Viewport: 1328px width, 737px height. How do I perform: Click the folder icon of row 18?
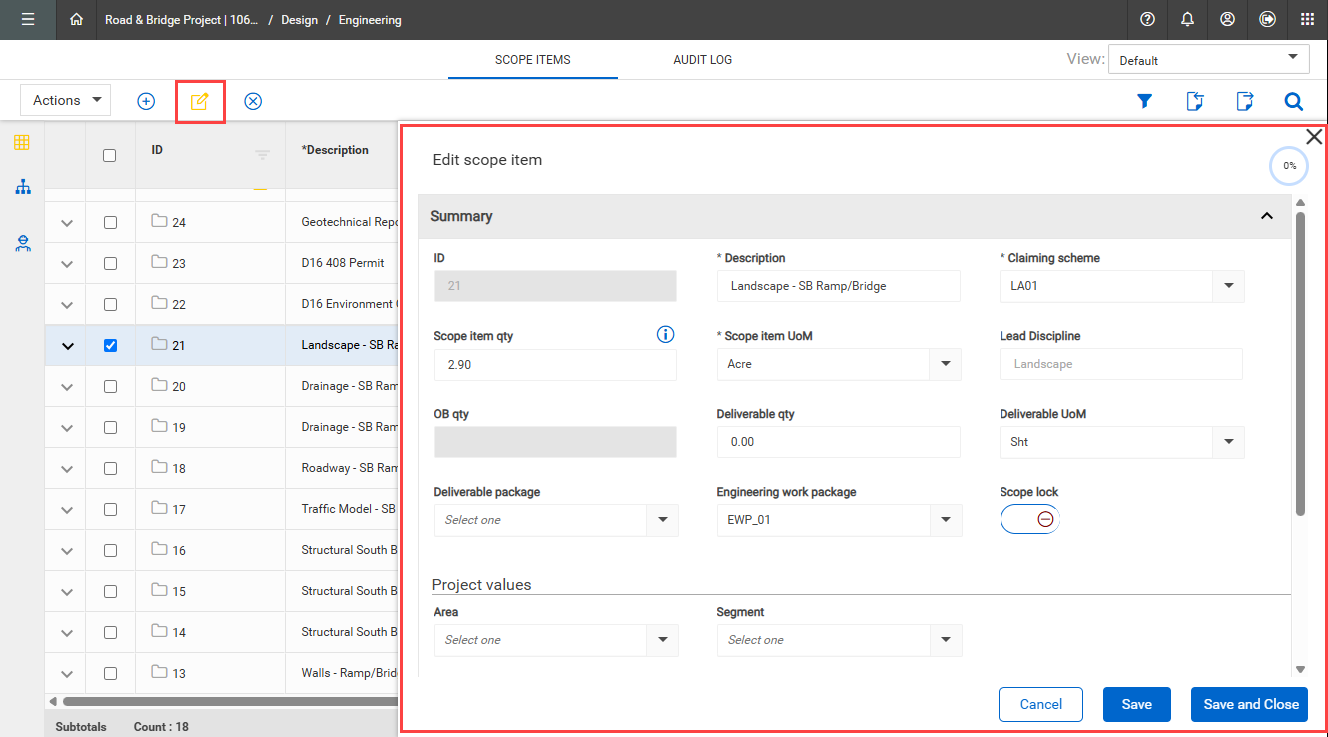(x=159, y=467)
